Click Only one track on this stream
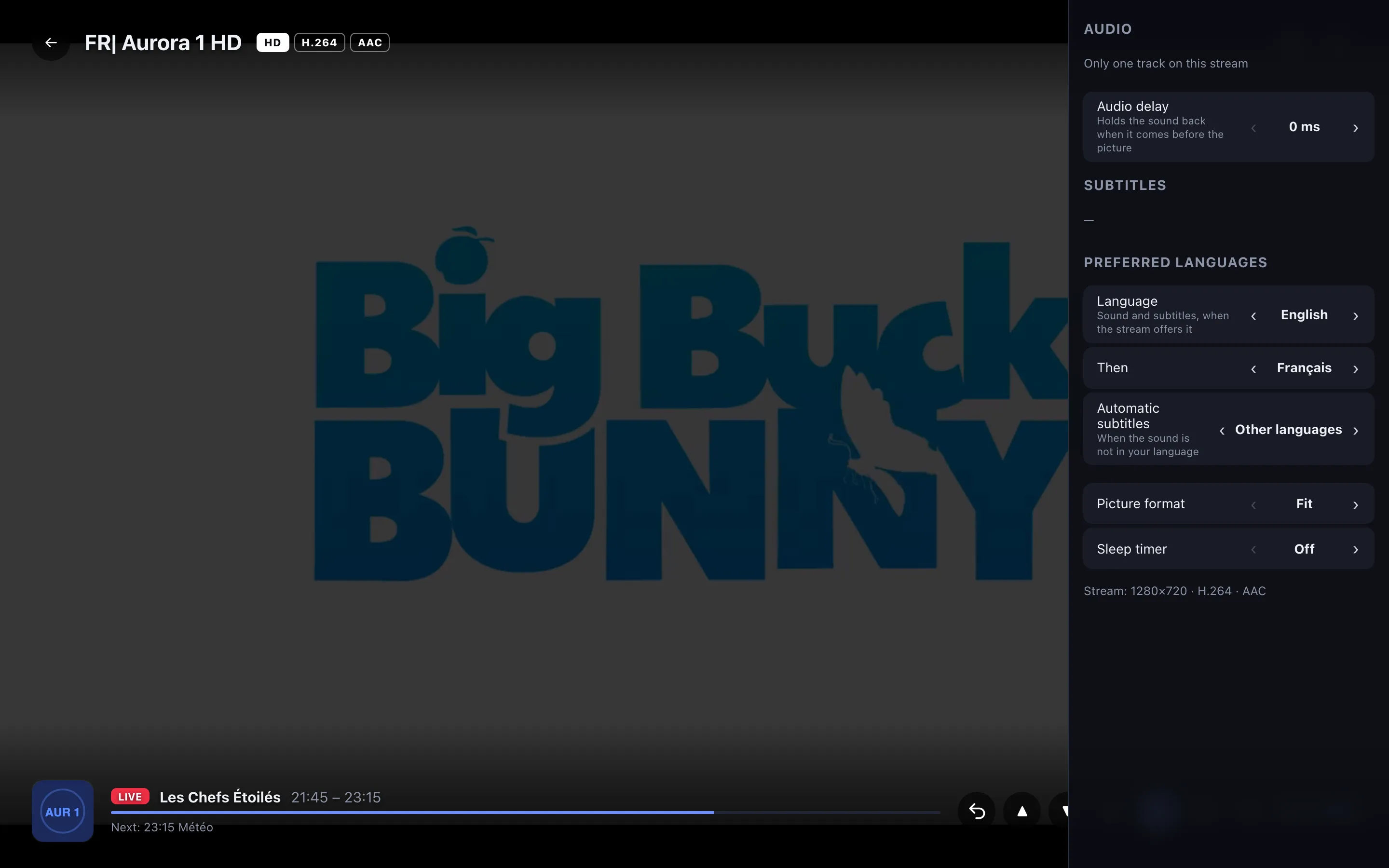 coord(1166,63)
